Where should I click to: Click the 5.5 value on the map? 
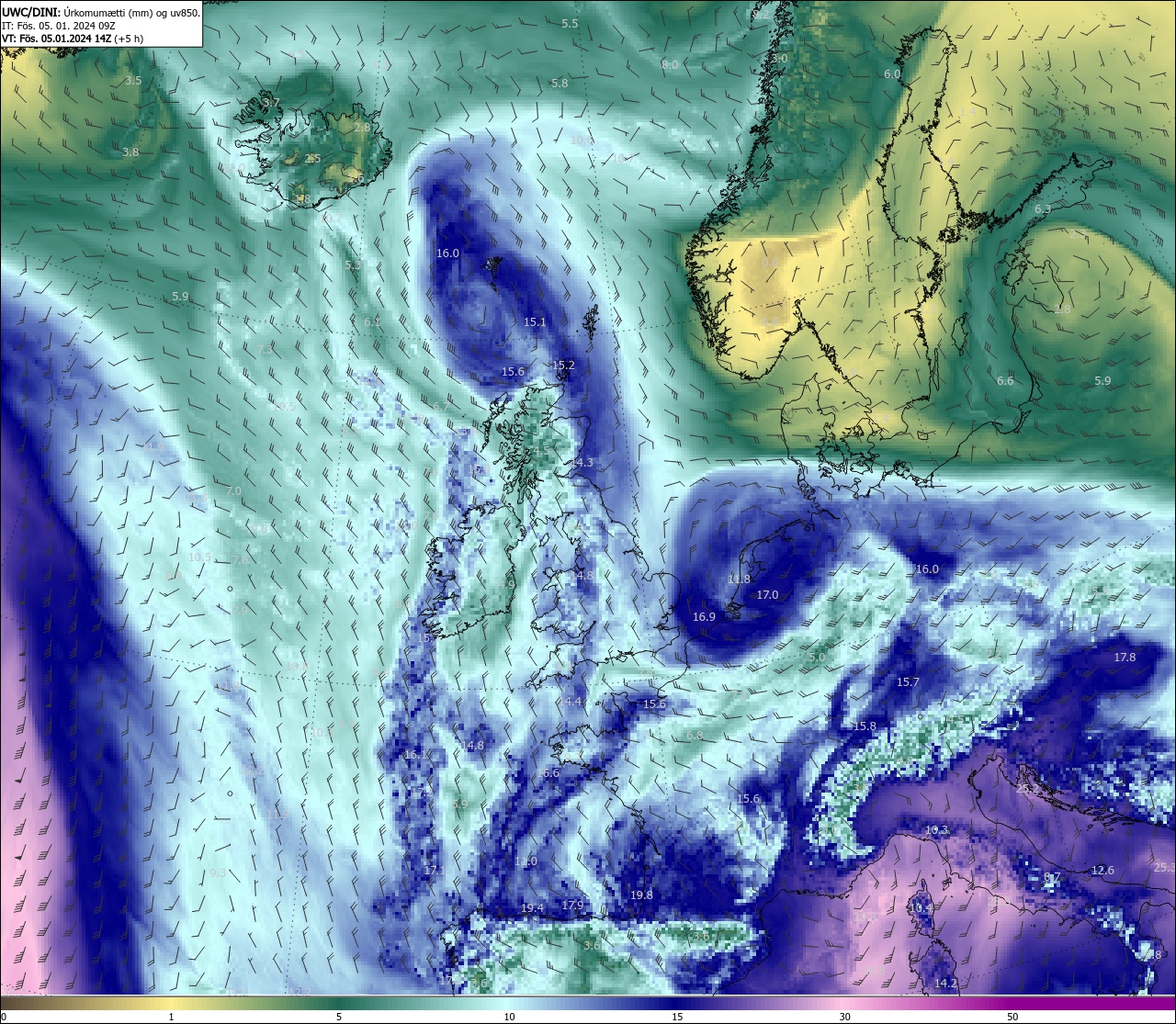570,24
